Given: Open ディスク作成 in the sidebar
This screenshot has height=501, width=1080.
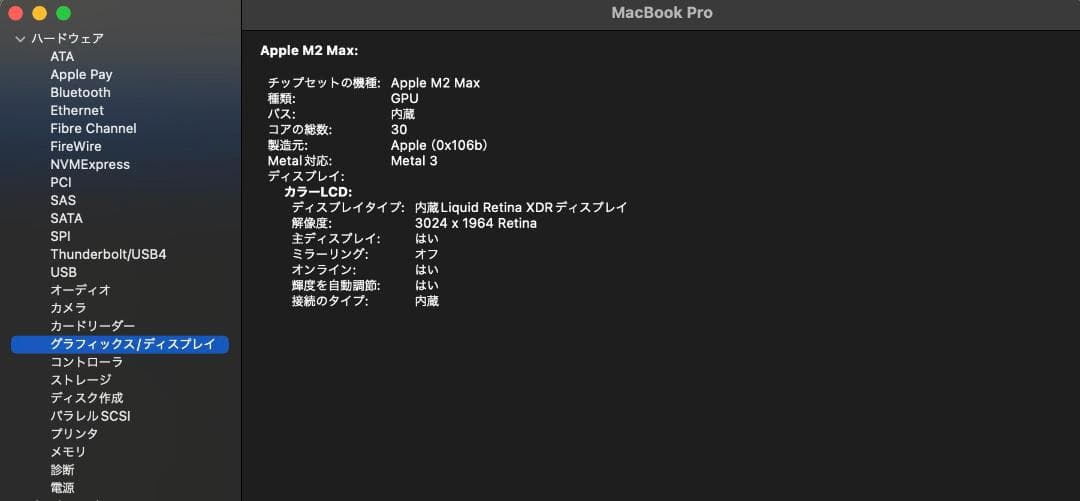Looking at the screenshot, I should tap(87, 398).
